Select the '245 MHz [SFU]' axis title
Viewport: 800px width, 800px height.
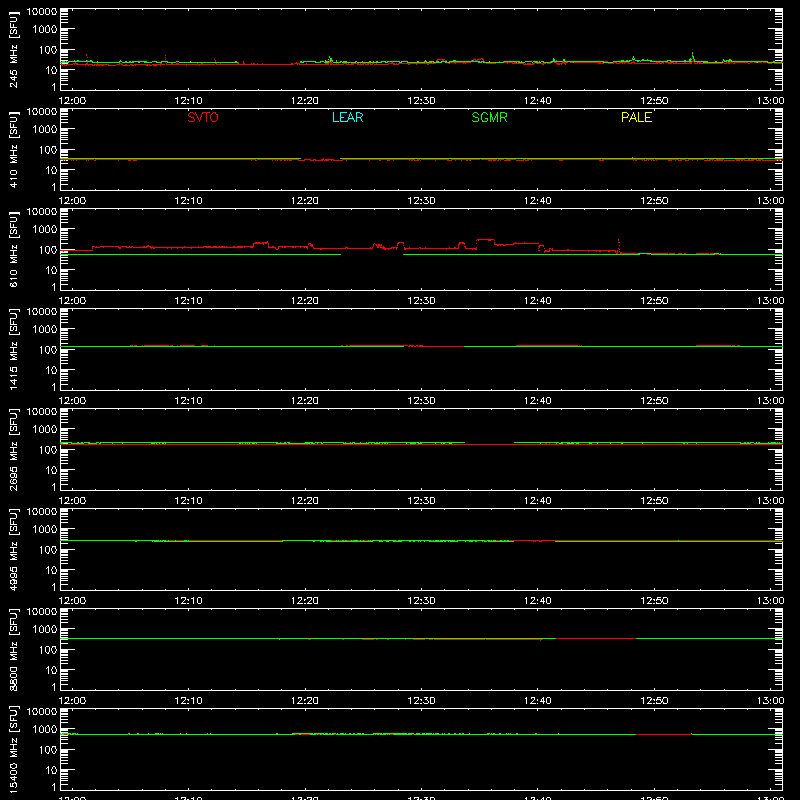click(14, 49)
